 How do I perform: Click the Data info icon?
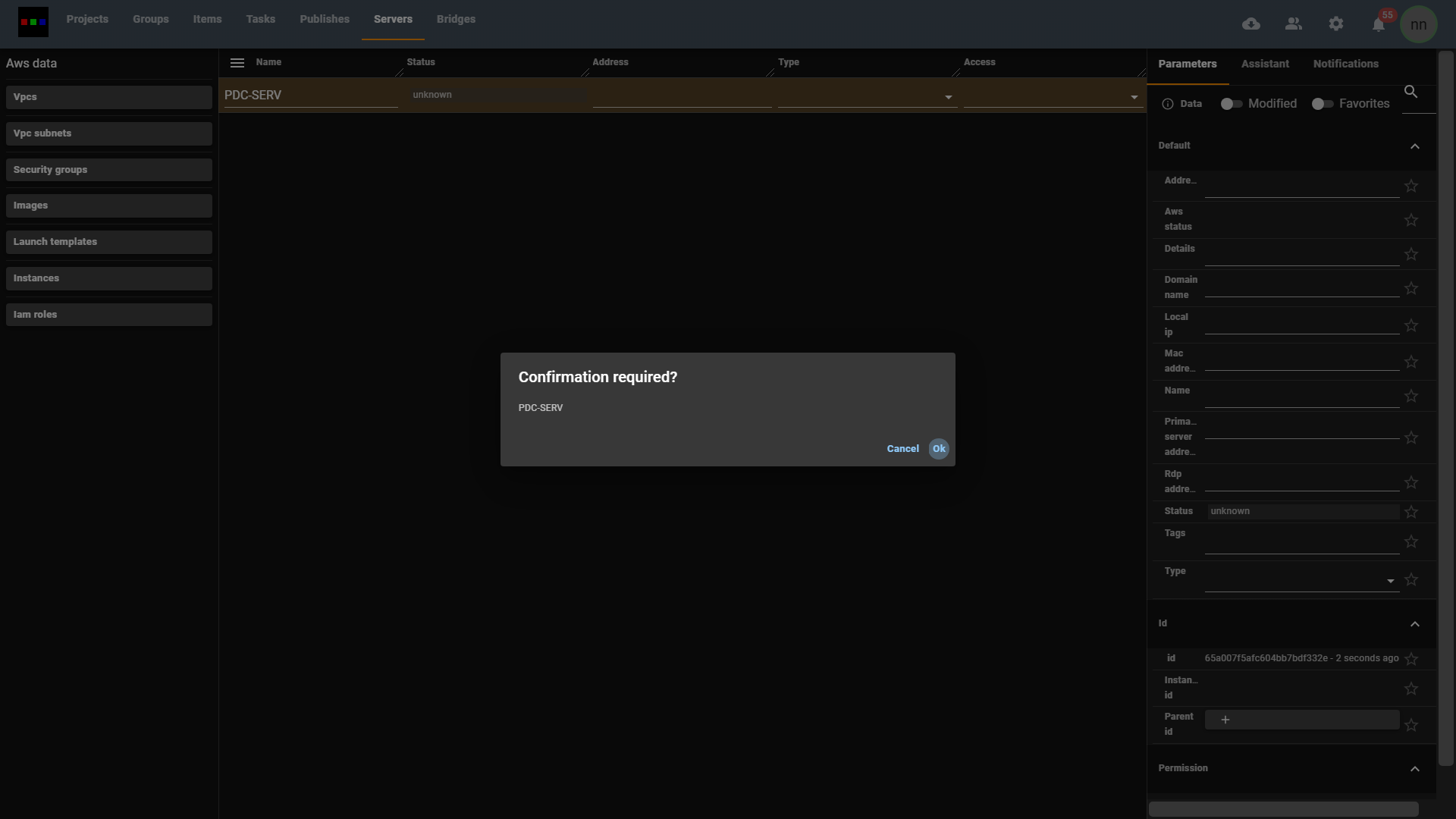pos(1168,104)
